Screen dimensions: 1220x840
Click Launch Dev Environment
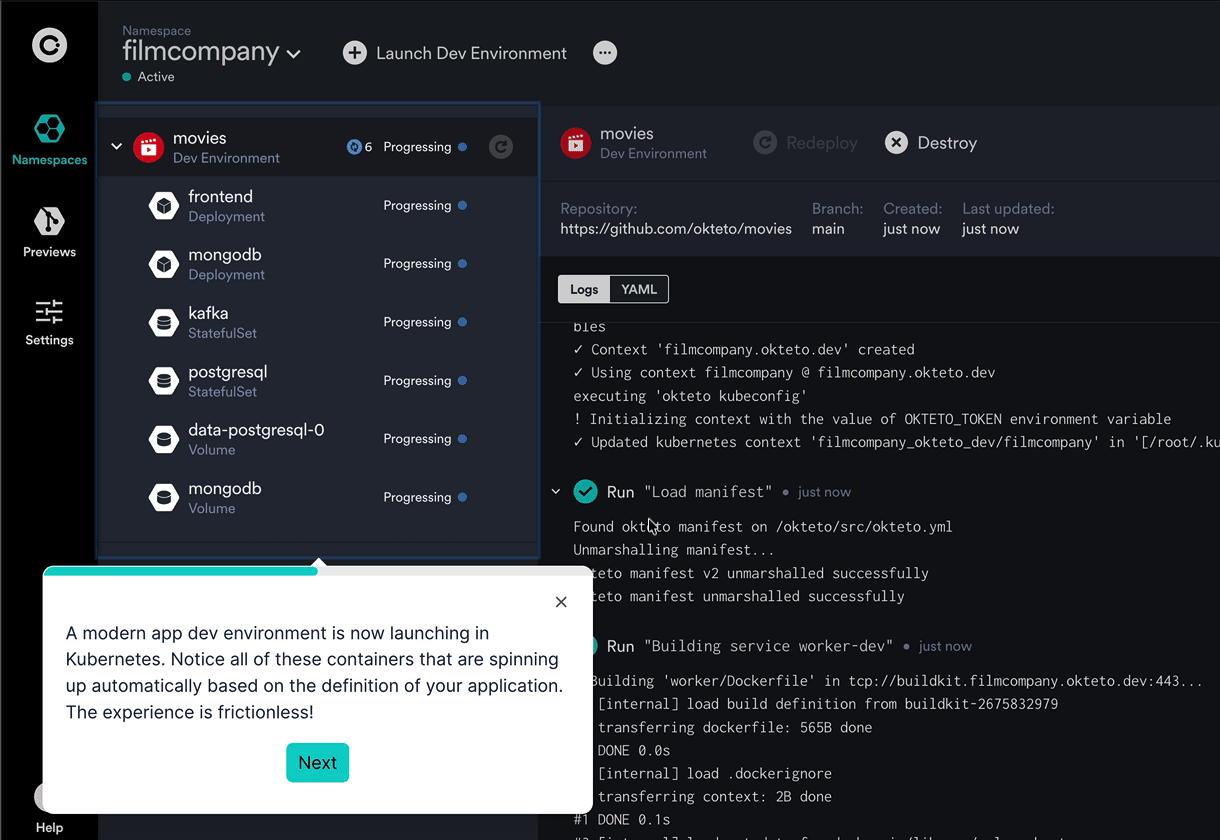pos(455,53)
